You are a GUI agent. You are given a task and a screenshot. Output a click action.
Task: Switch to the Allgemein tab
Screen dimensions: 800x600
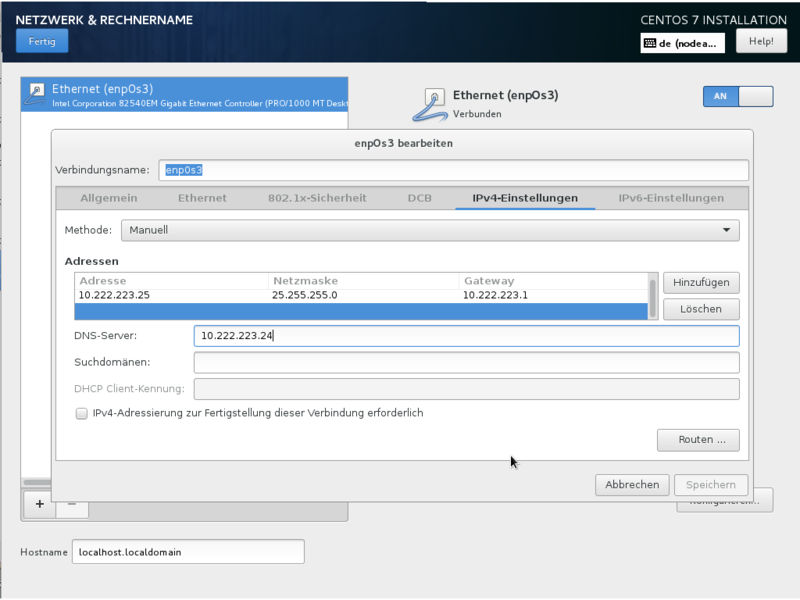tap(109, 198)
